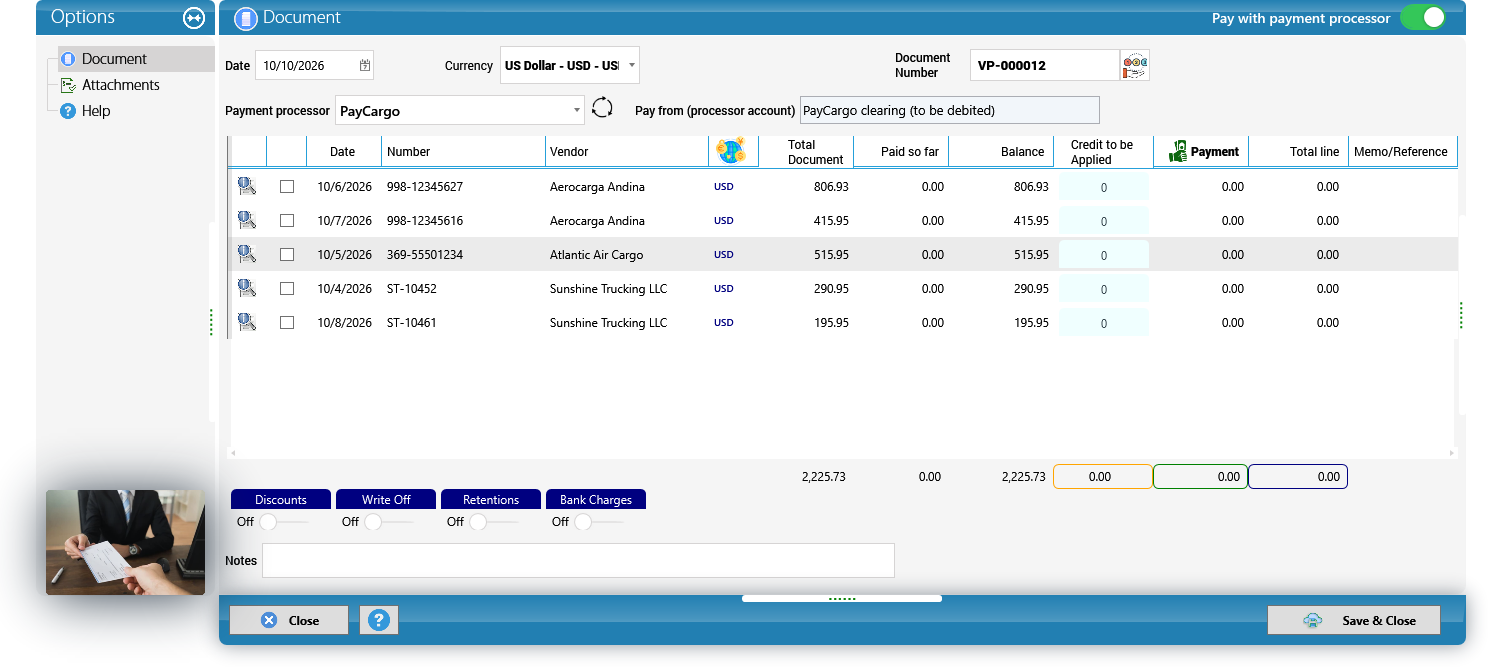Click the Close button
The height and width of the screenshot is (667, 1488).
tap(289, 620)
